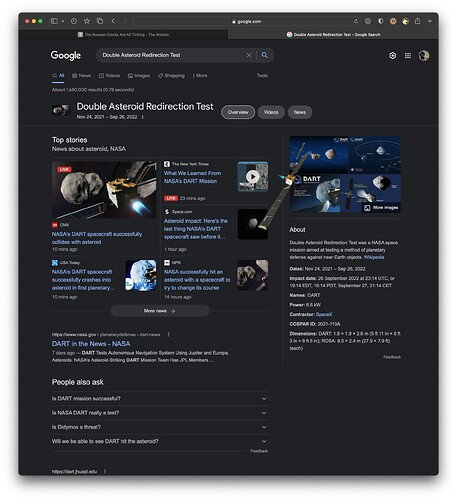The height and width of the screenshot is (500, 456).
Task: Click the search magnifier icon in the Google search box
Action: coord(264,55)
